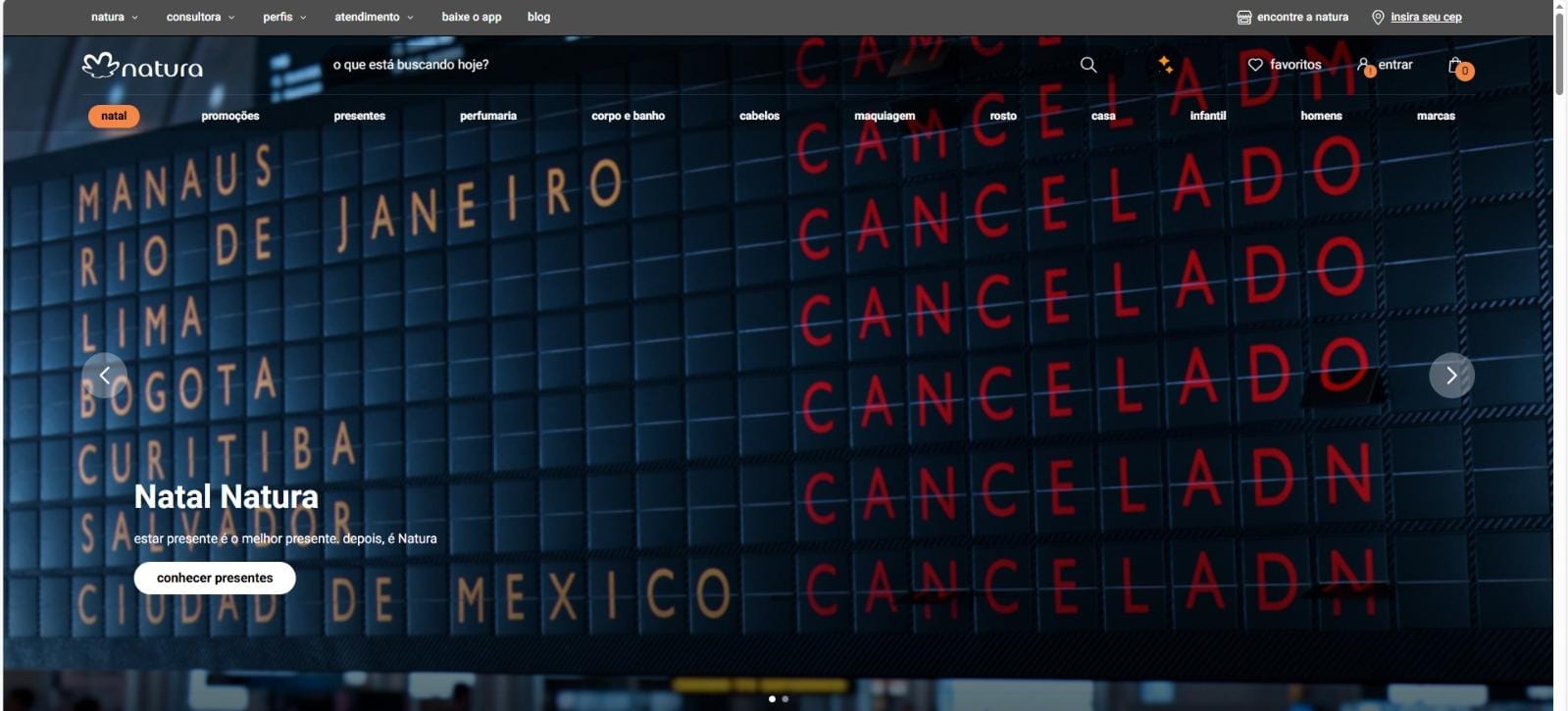Viewport: 1568px width, 711px height.
Task: Click the search magnifier icon
Action: point(1087,65)
